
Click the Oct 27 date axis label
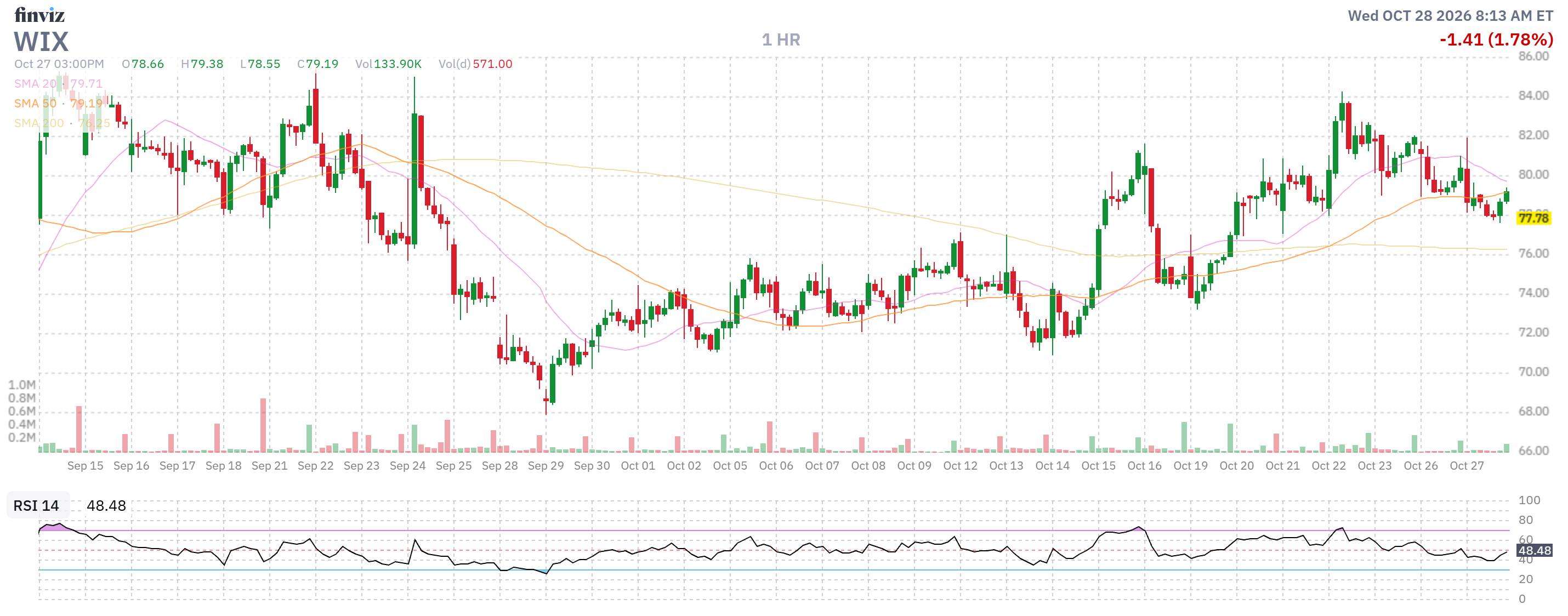(x=1467, y=466)
